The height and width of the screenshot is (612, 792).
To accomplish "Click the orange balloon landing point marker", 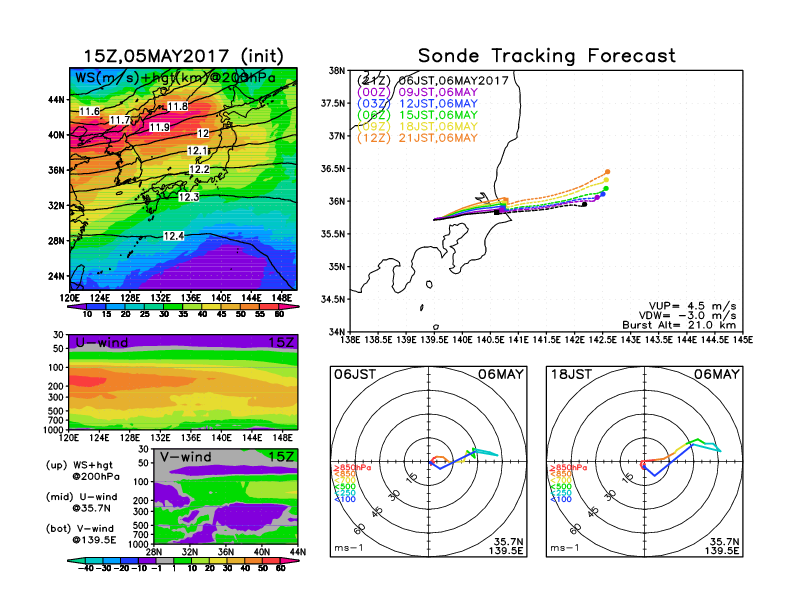I will coord(607,172).
